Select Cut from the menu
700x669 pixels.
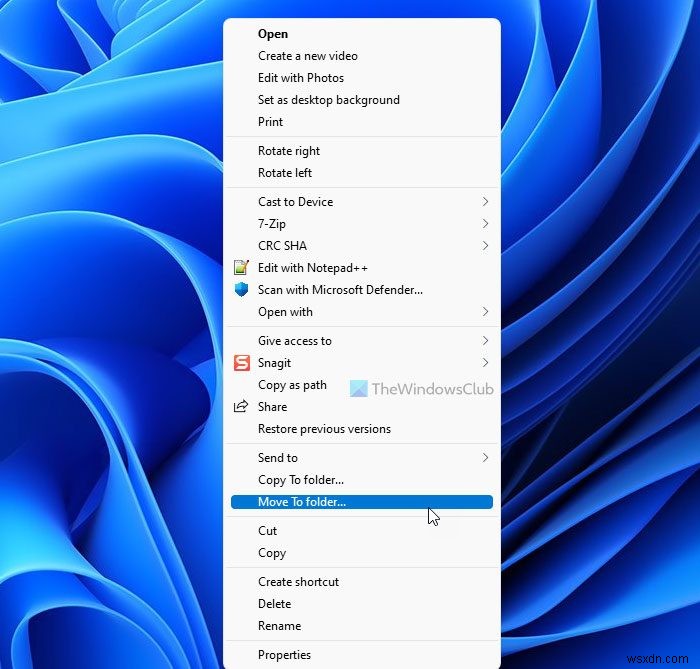(x=362, y=531)
